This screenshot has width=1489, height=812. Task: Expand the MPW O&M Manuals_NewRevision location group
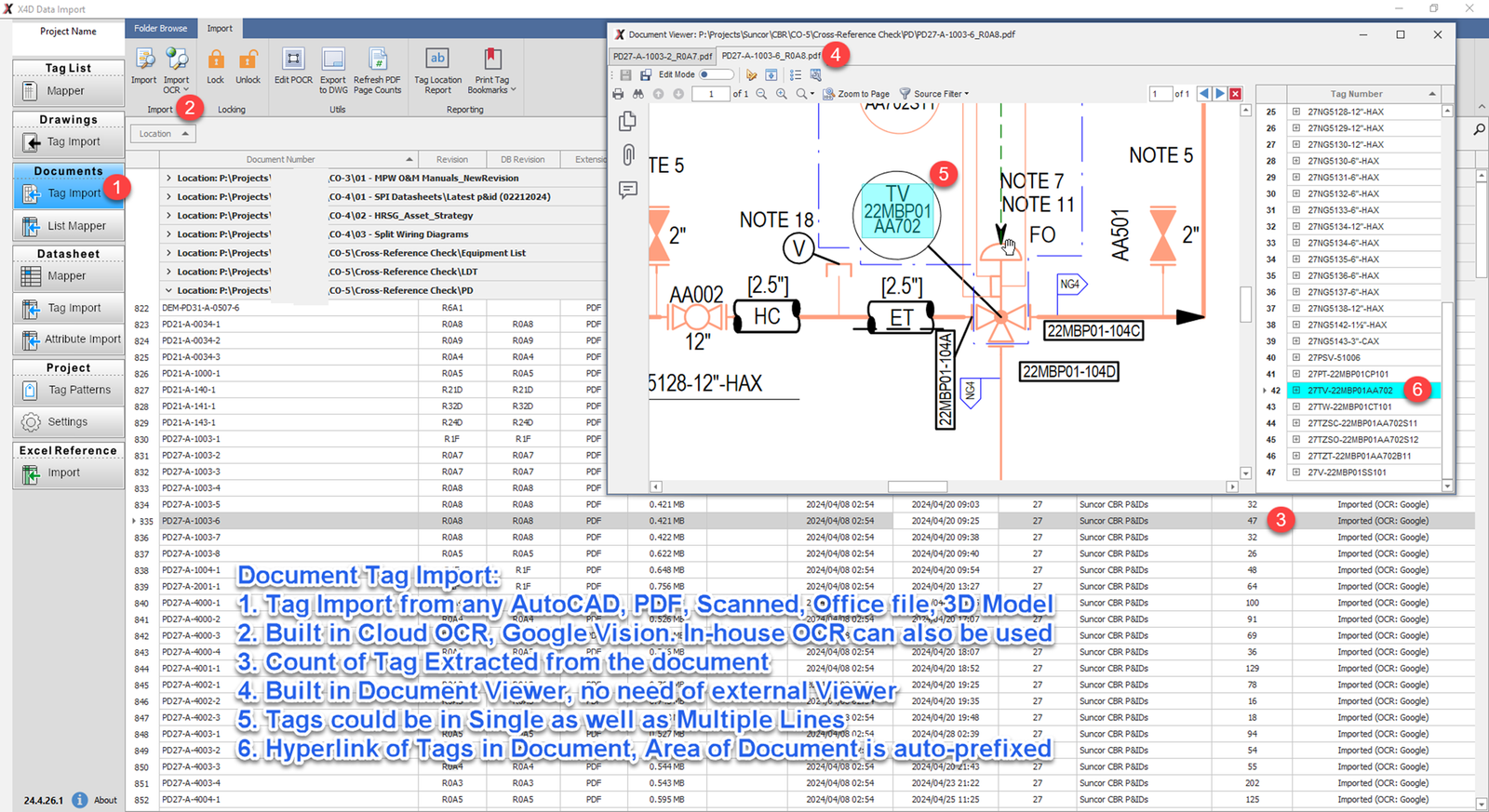pos(168,178)
